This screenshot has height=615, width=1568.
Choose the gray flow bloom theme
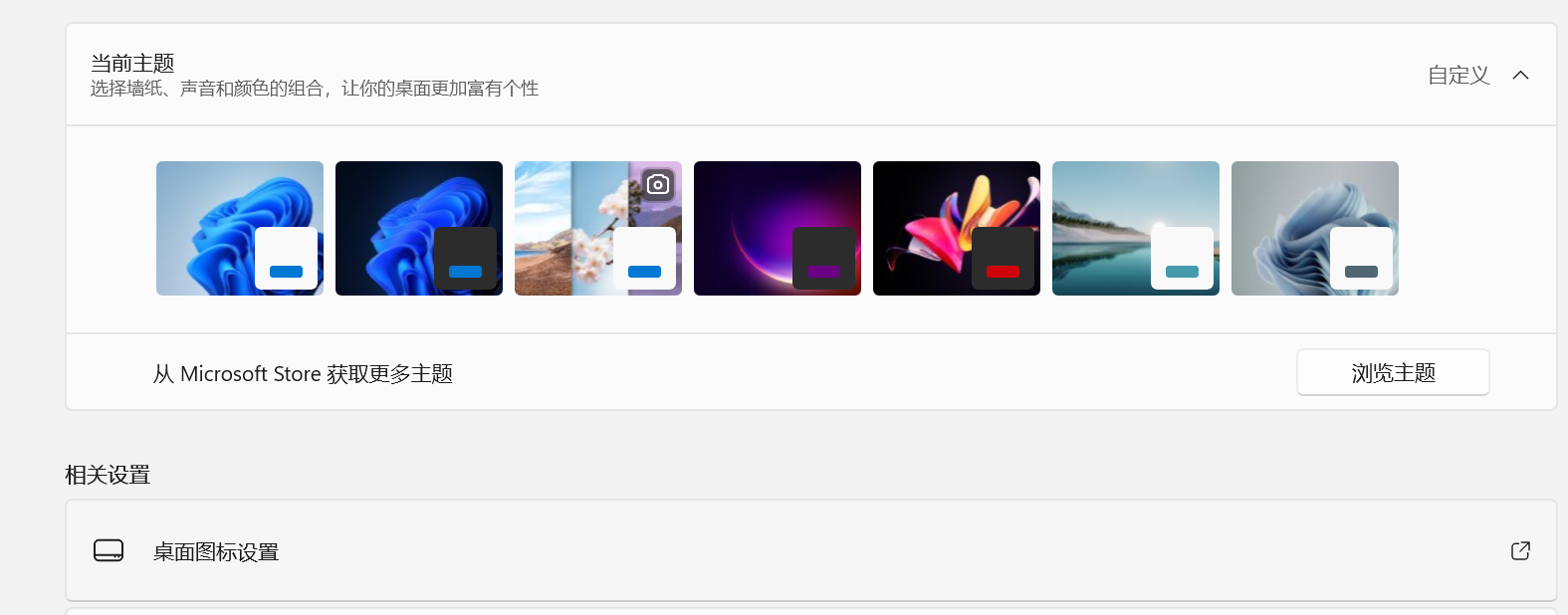[1315, 228]
